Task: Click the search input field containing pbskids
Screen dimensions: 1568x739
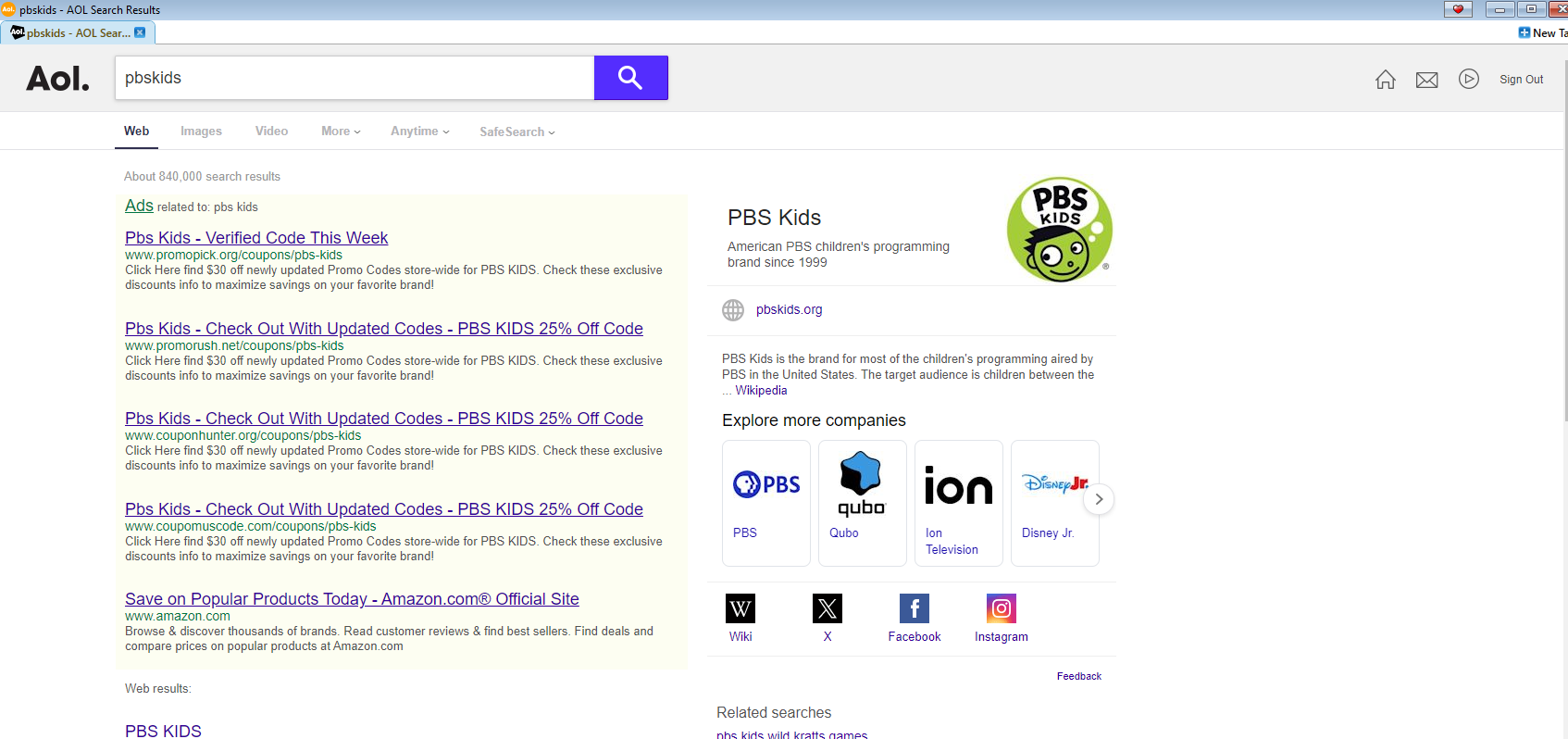Action: pos(355,78)
